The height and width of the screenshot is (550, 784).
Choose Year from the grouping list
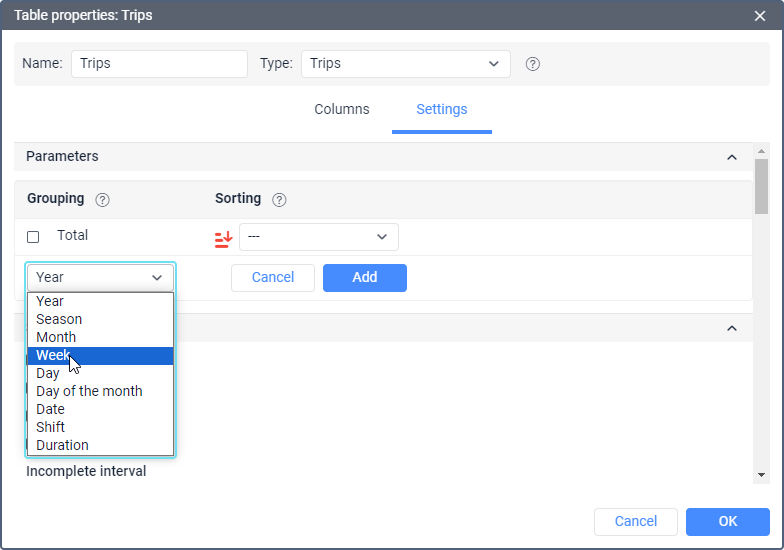pos(100,301)
